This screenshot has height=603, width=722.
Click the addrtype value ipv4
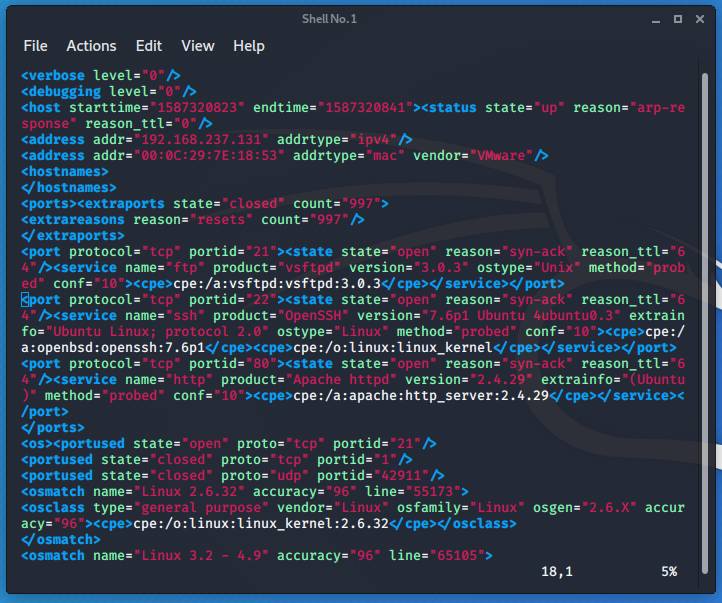pos(373,139)
